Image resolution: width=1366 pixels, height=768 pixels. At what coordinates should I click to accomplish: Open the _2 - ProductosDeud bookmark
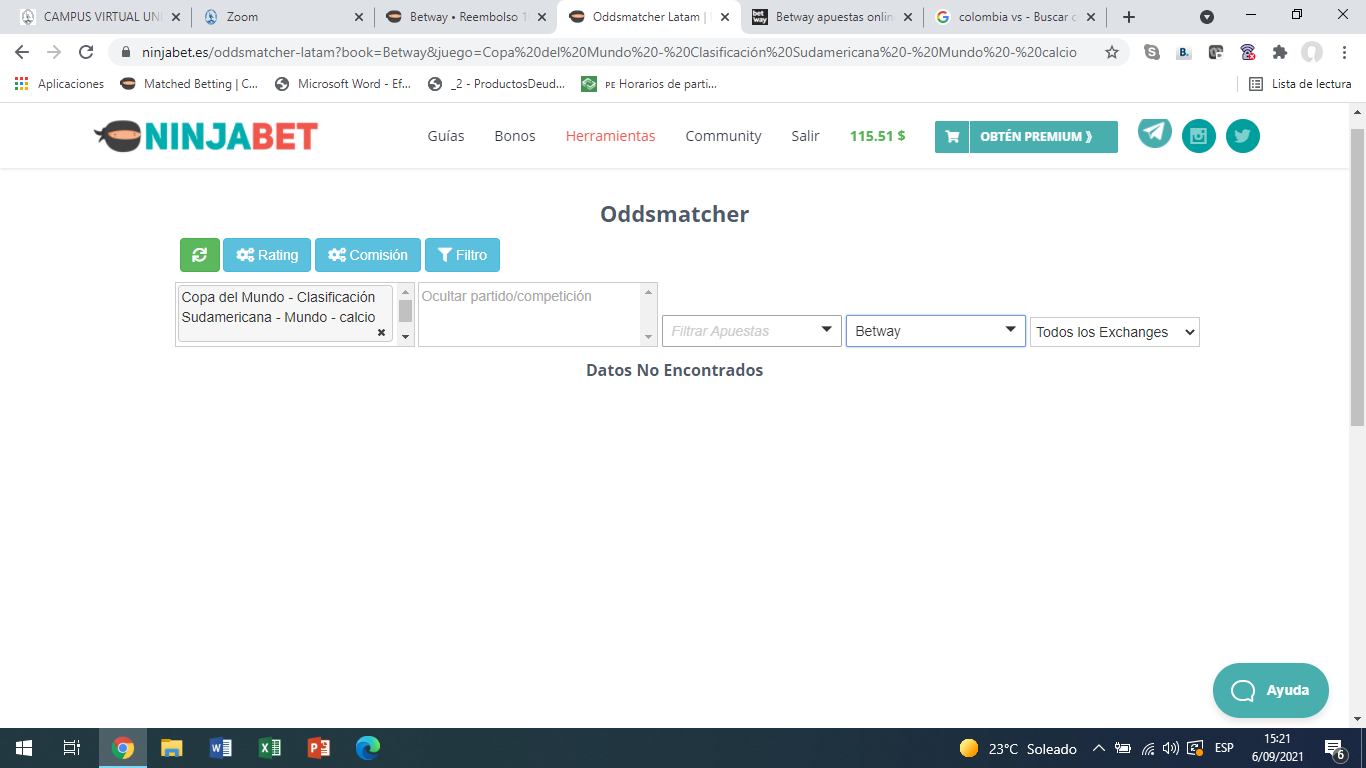[496, 84]
